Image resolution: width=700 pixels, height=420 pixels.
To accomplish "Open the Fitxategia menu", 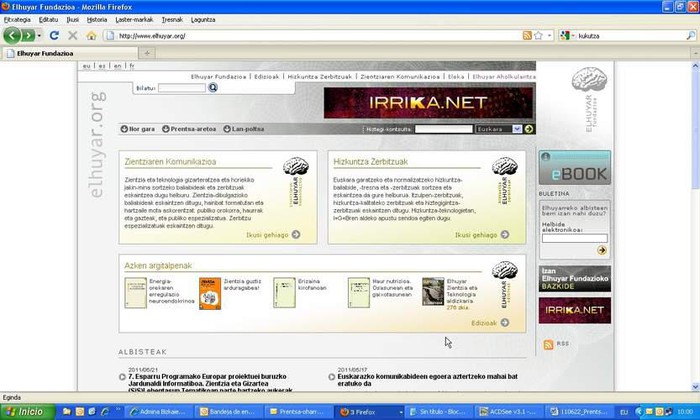I will coord(17,20).
